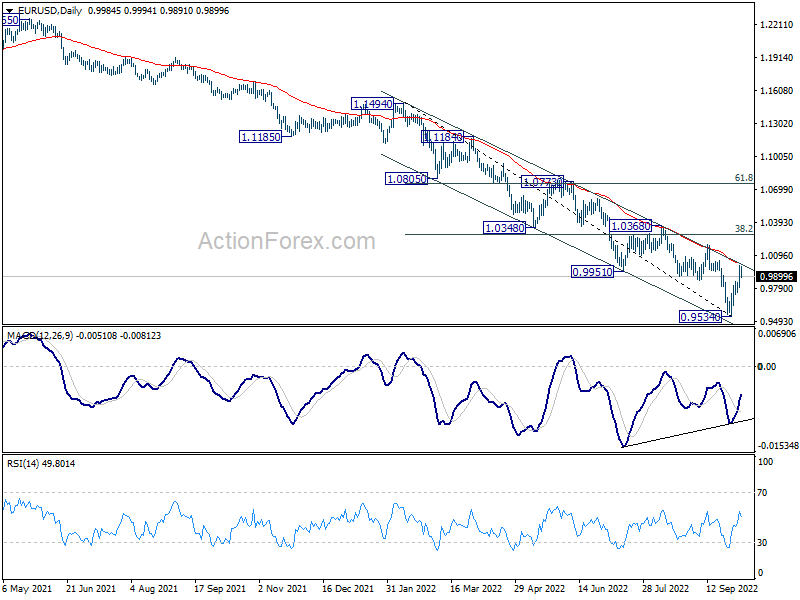Click the 2 Nov 2021 date label

click(282, 589)
